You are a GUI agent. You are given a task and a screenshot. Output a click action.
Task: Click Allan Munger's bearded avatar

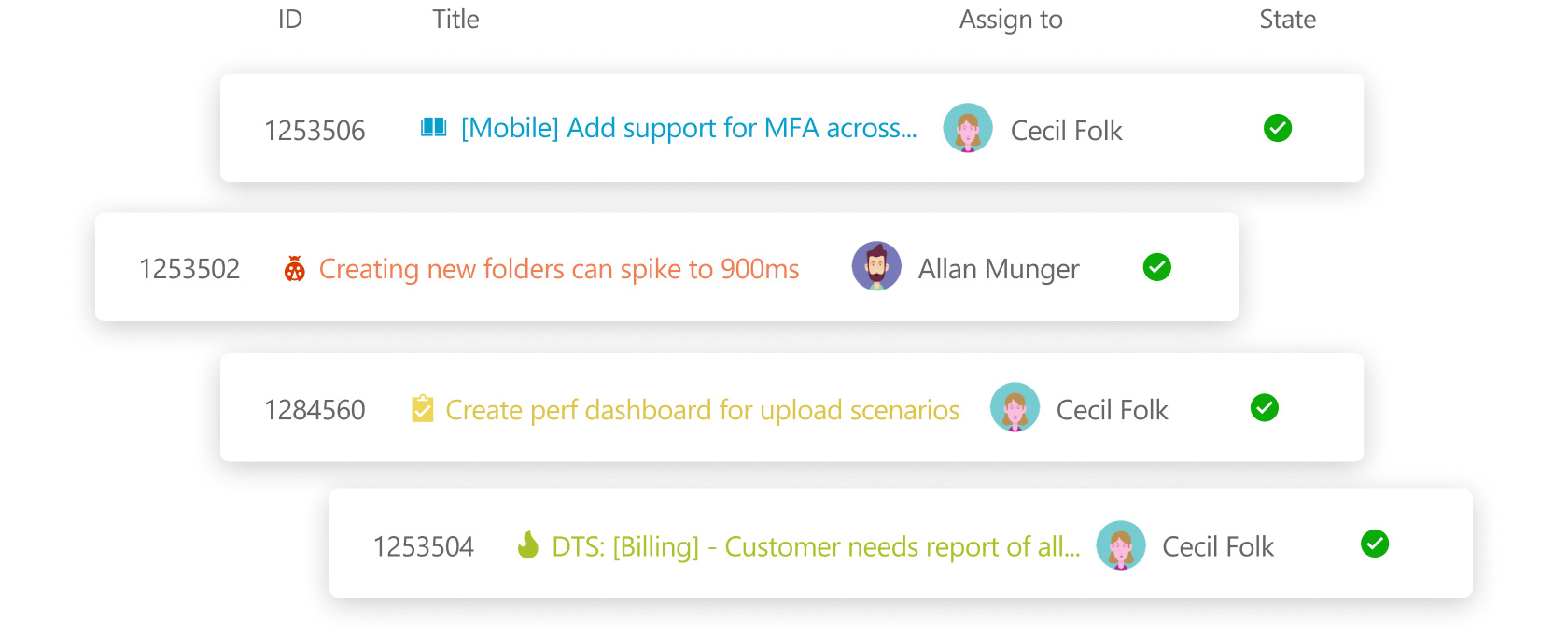876,267
